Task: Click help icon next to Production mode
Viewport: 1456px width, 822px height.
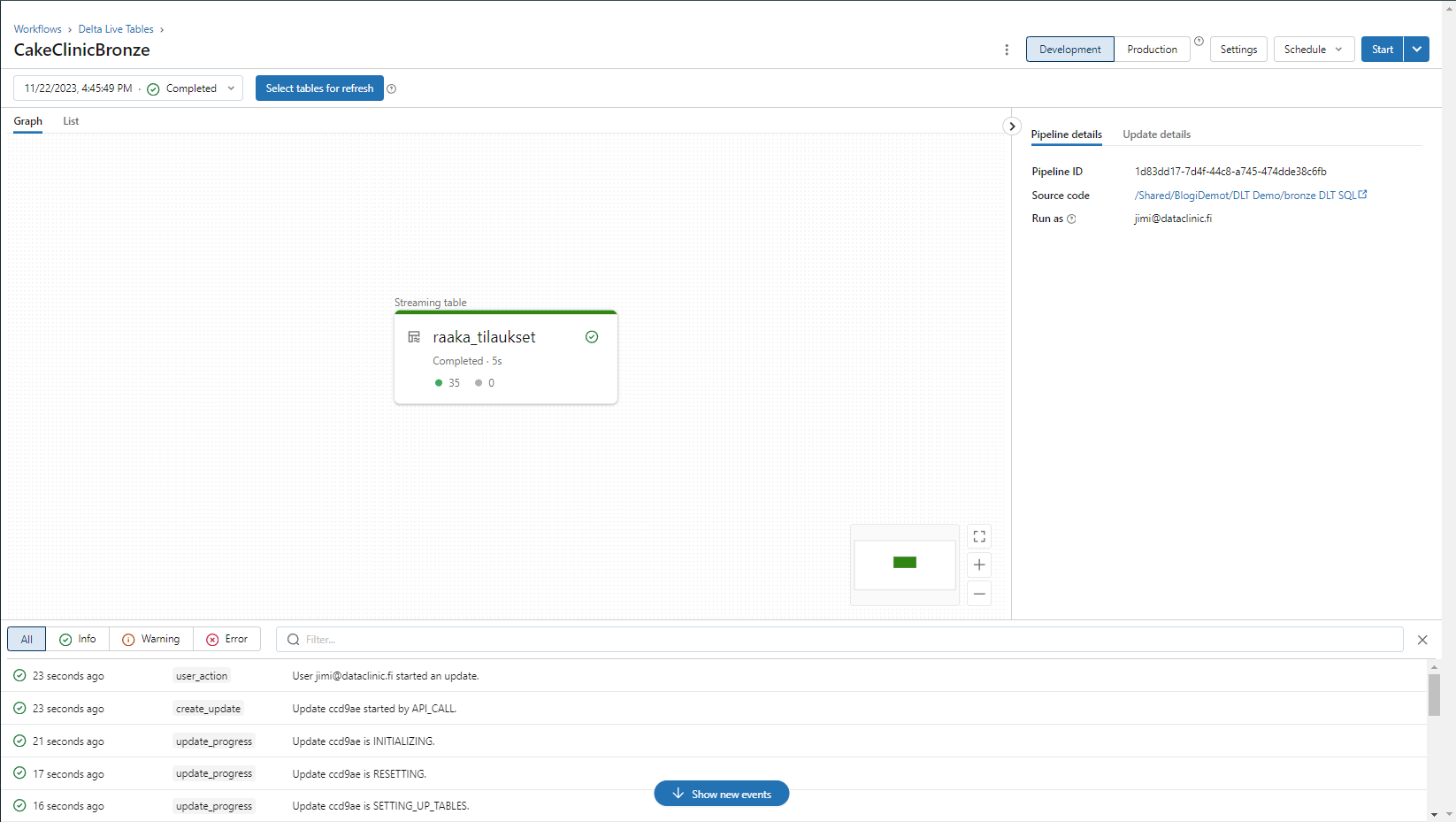Action: coord(1199,42)
